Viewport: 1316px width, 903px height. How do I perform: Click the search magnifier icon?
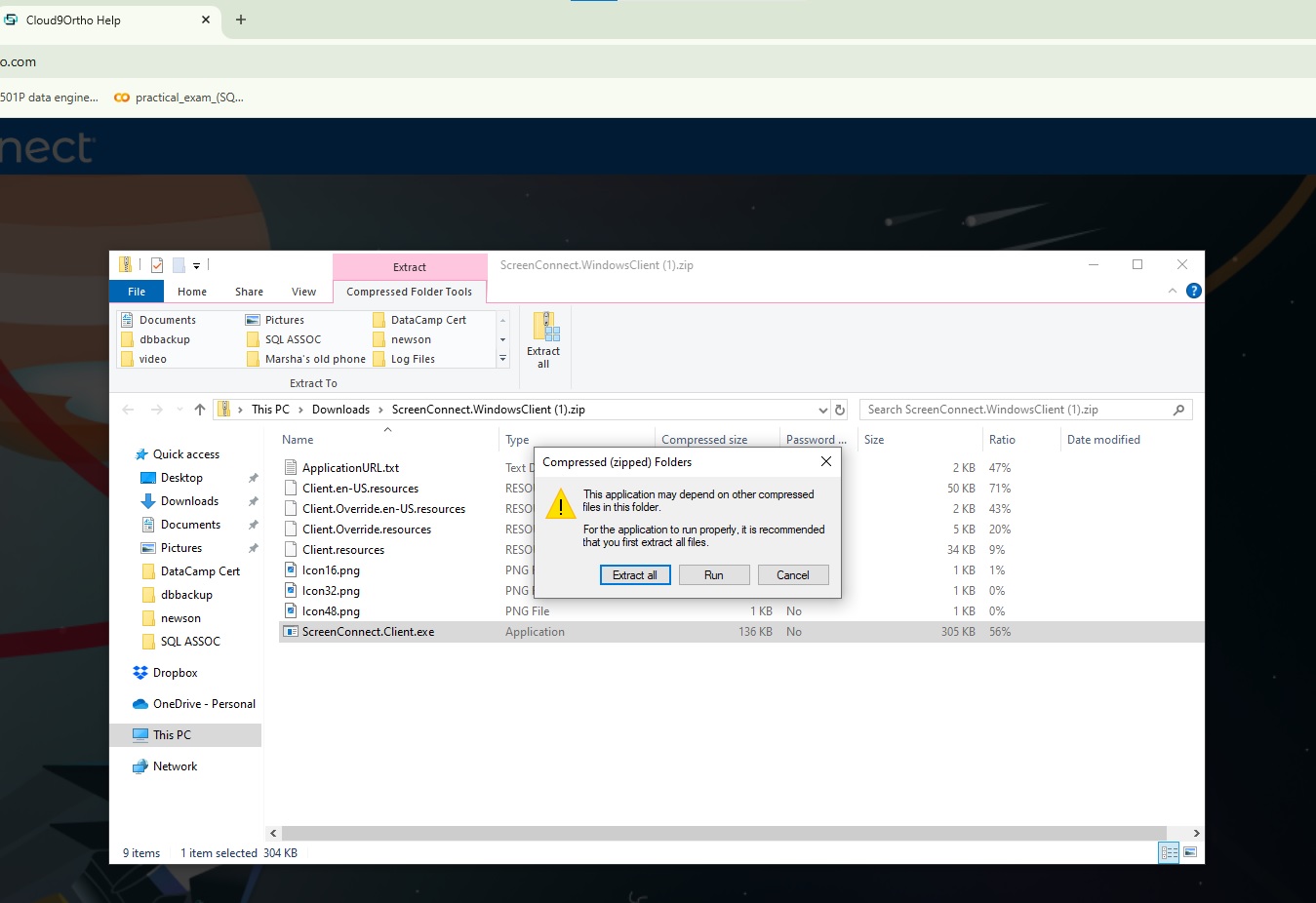click(1178, 410)
